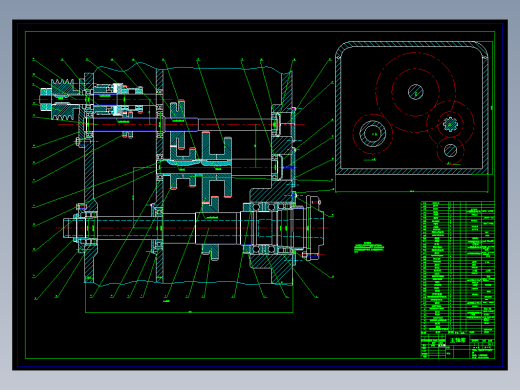Click the hatched housing outline of the side view
Image resolution: width=520 pixels, height=390 pixels.
click(412, 108)
